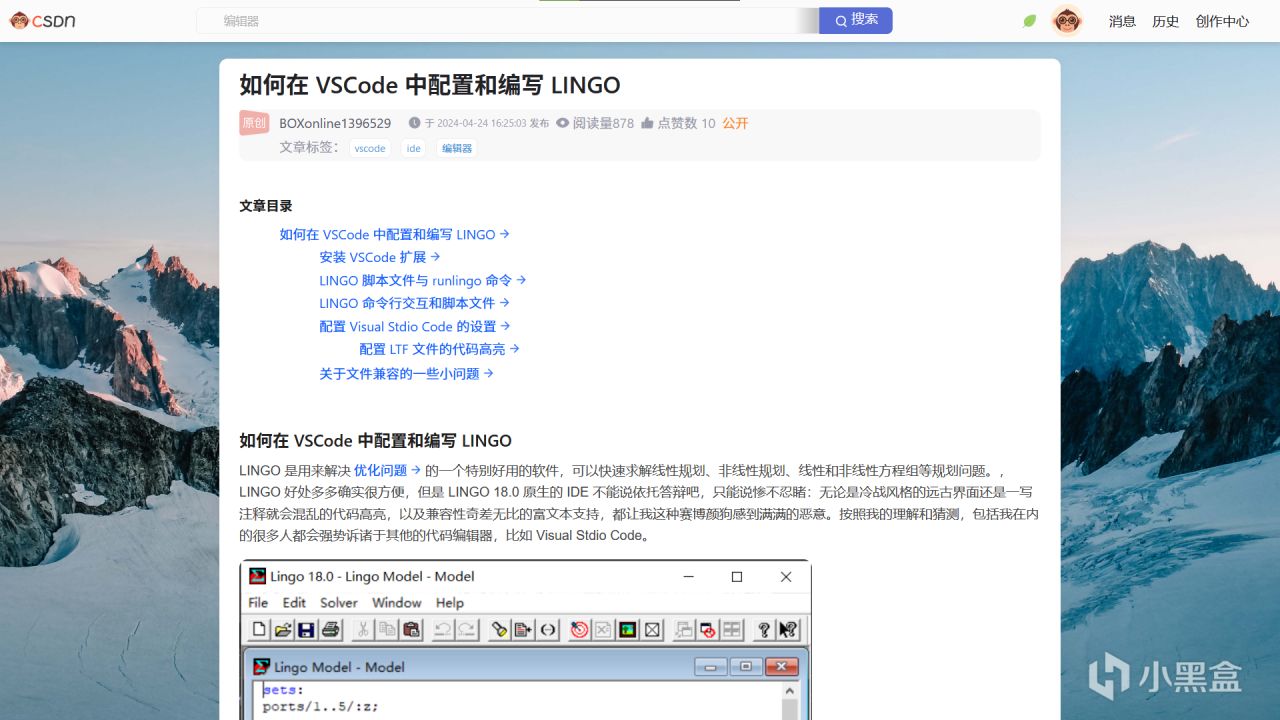Image resolution: width=1280 pixels, height=720 pixels.
Task: Click the 文章目录 heading
Action: [x=266, y=206]
